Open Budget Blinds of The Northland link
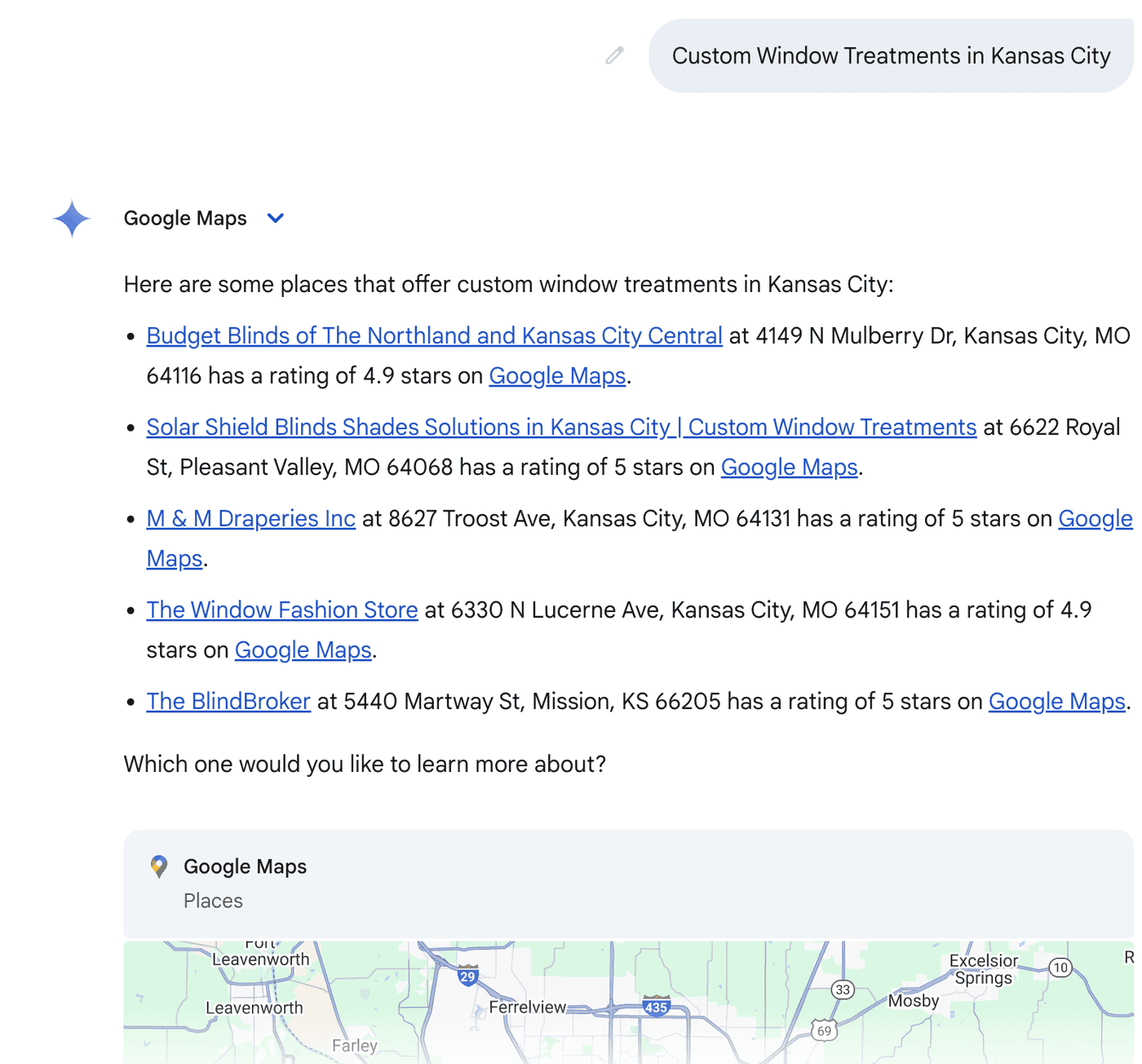1142x1064 pixels. pyautogui.click(x=434, y=335)
